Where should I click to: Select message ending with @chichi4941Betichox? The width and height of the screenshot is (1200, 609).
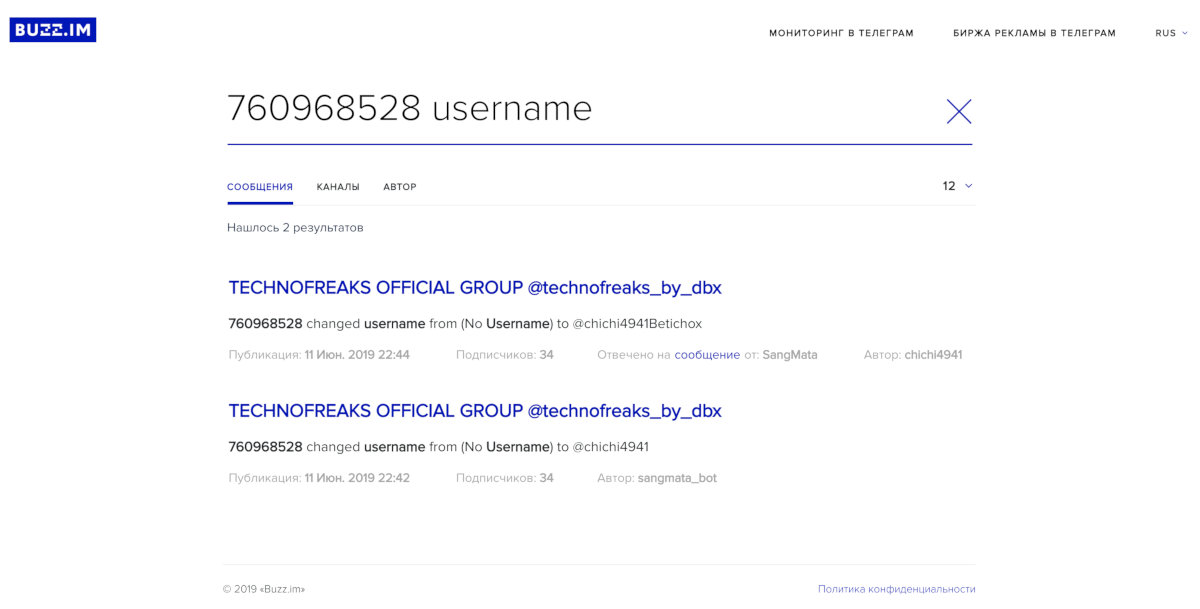(465, 324)
